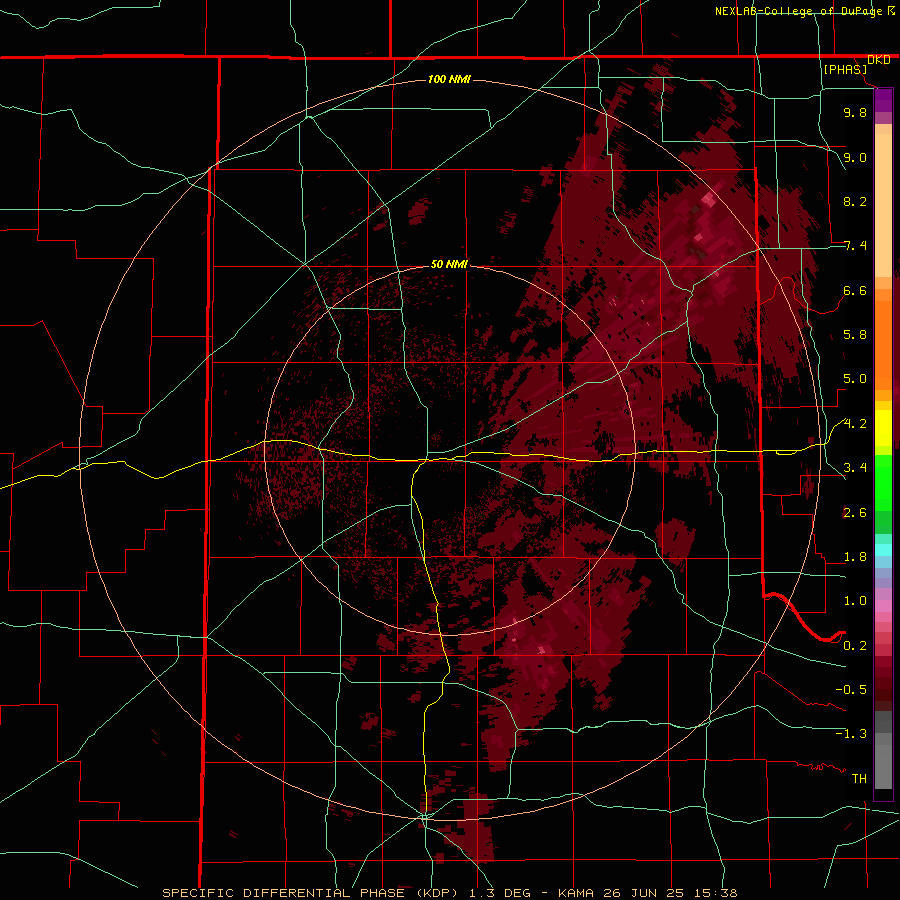Click the 5.0 legend value
This screenshot has width=900, height=900.
pos(855,379)
